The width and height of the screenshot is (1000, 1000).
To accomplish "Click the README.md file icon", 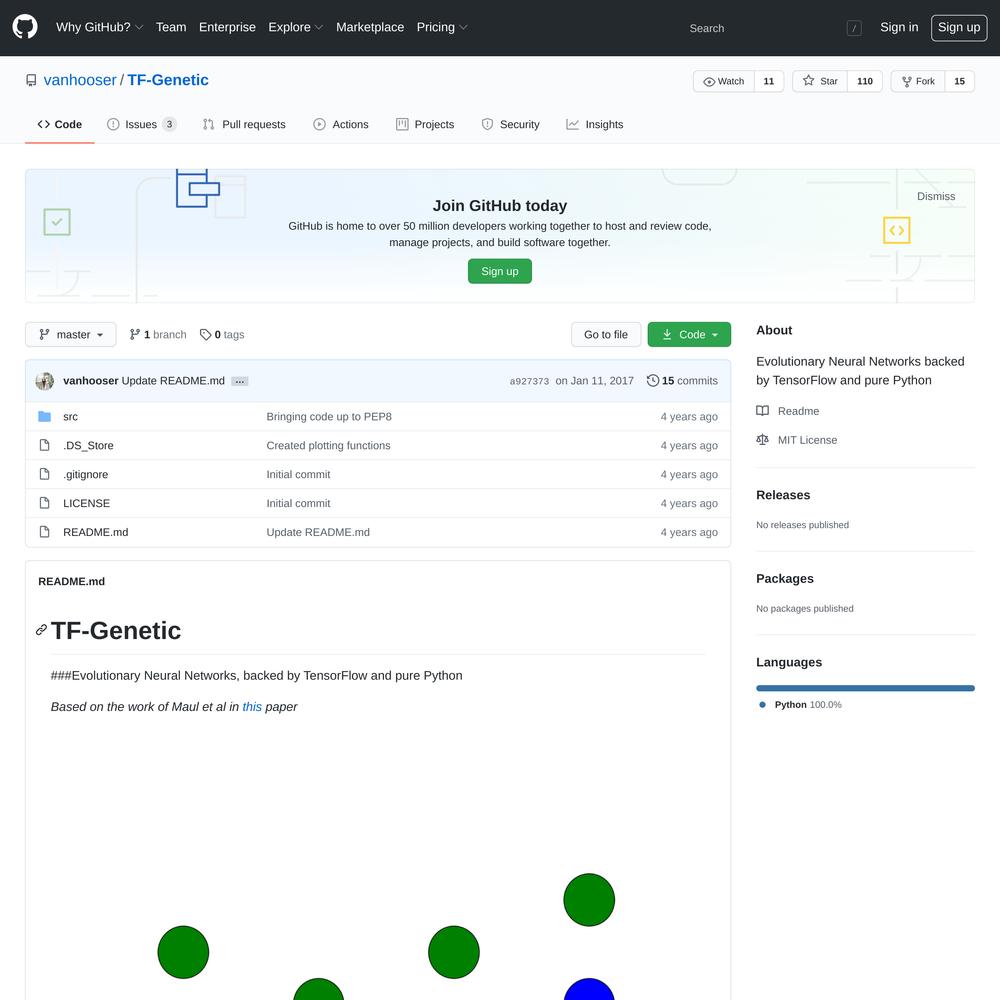I will point(45,531).
